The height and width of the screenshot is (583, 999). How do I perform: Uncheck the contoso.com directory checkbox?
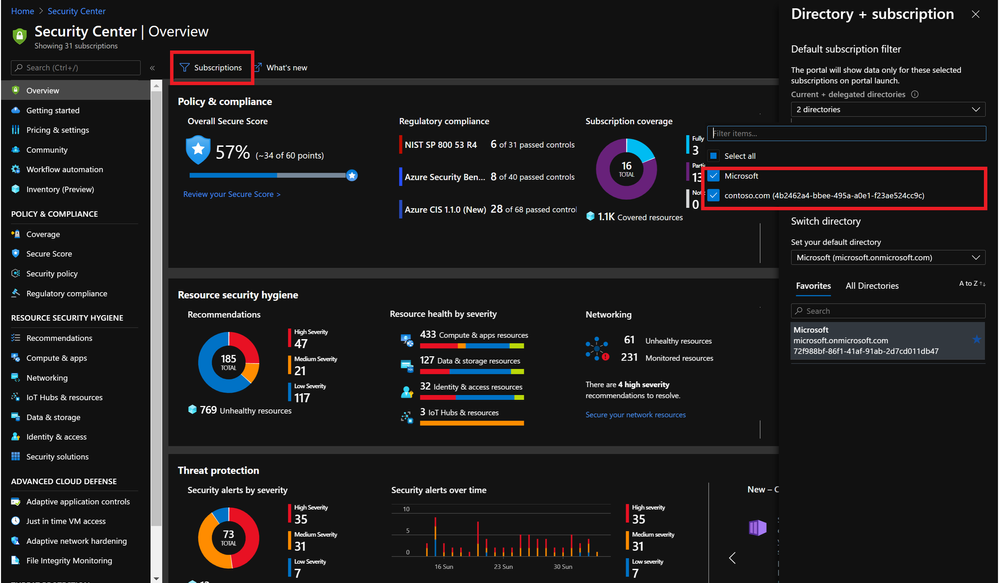point(714,196)
